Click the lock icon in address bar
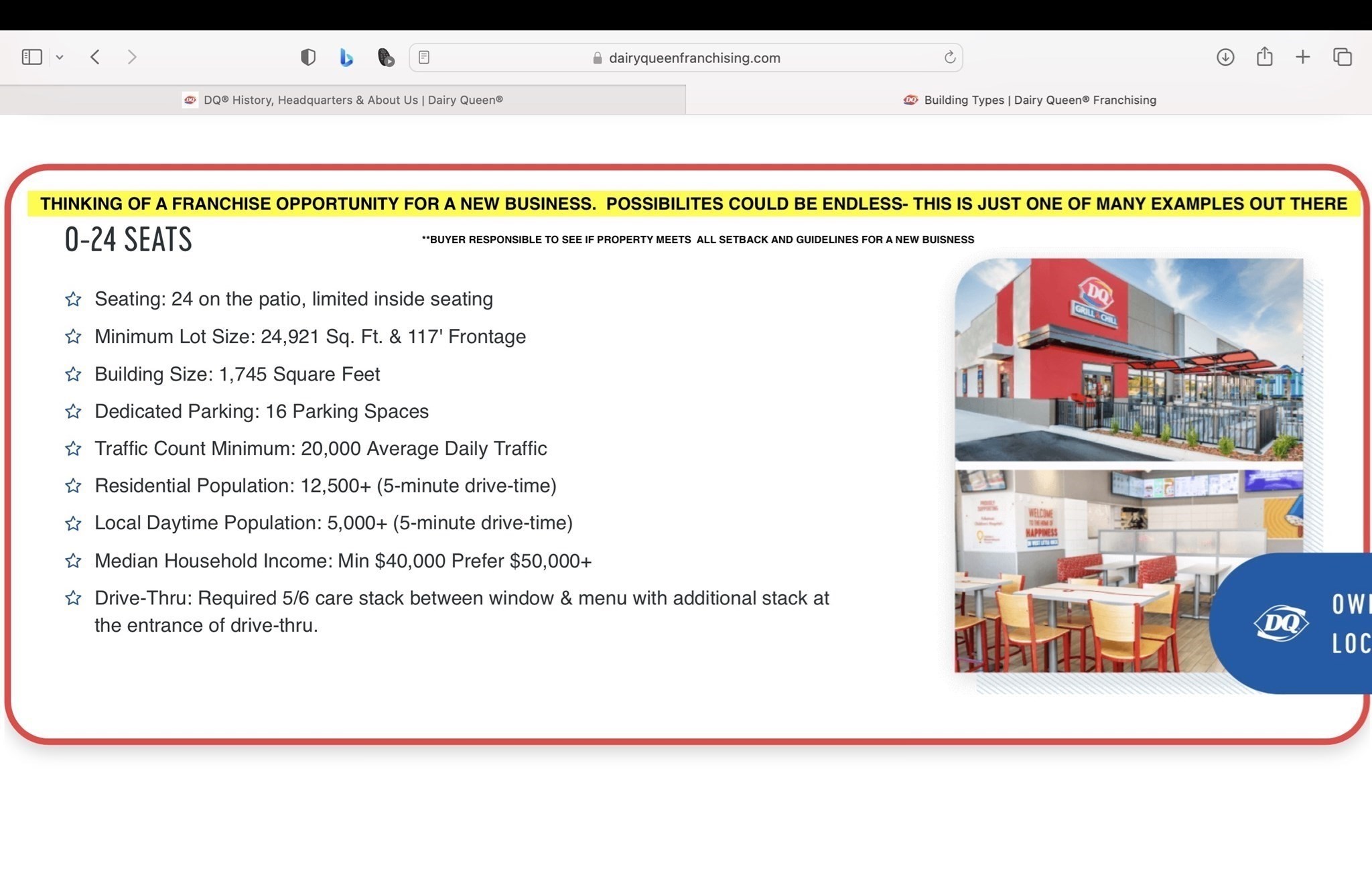Viewport: 1372px width, 887px height. click(x=597, y=58)
